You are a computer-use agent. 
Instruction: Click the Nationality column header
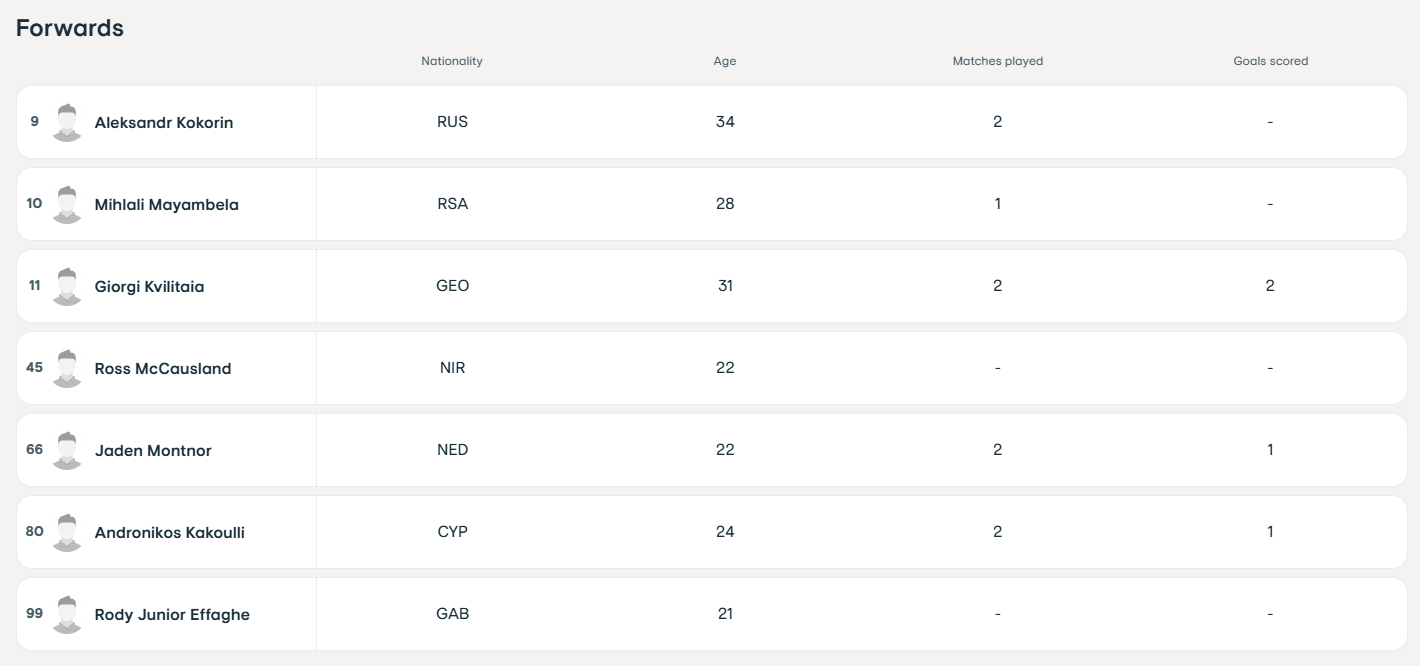(452, 61)
